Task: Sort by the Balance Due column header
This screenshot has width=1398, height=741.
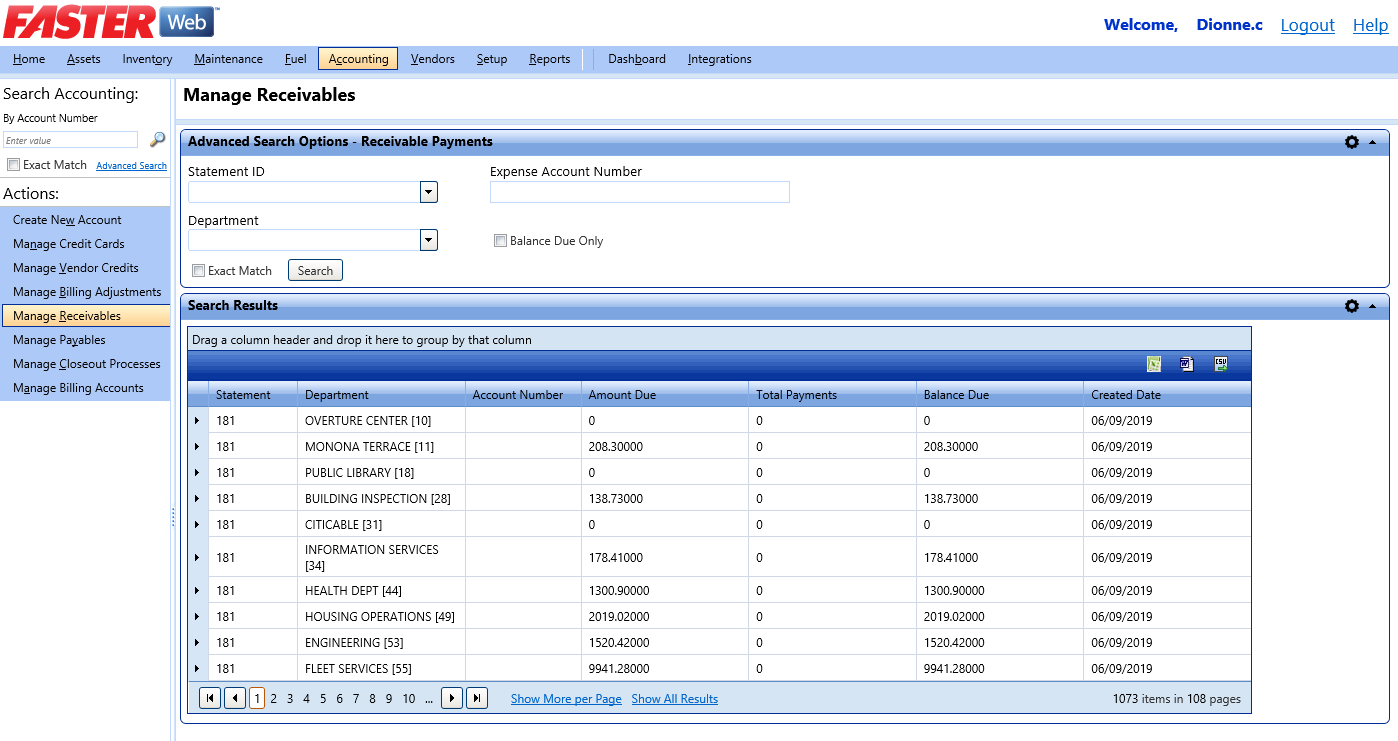Action: pos(956,395)
